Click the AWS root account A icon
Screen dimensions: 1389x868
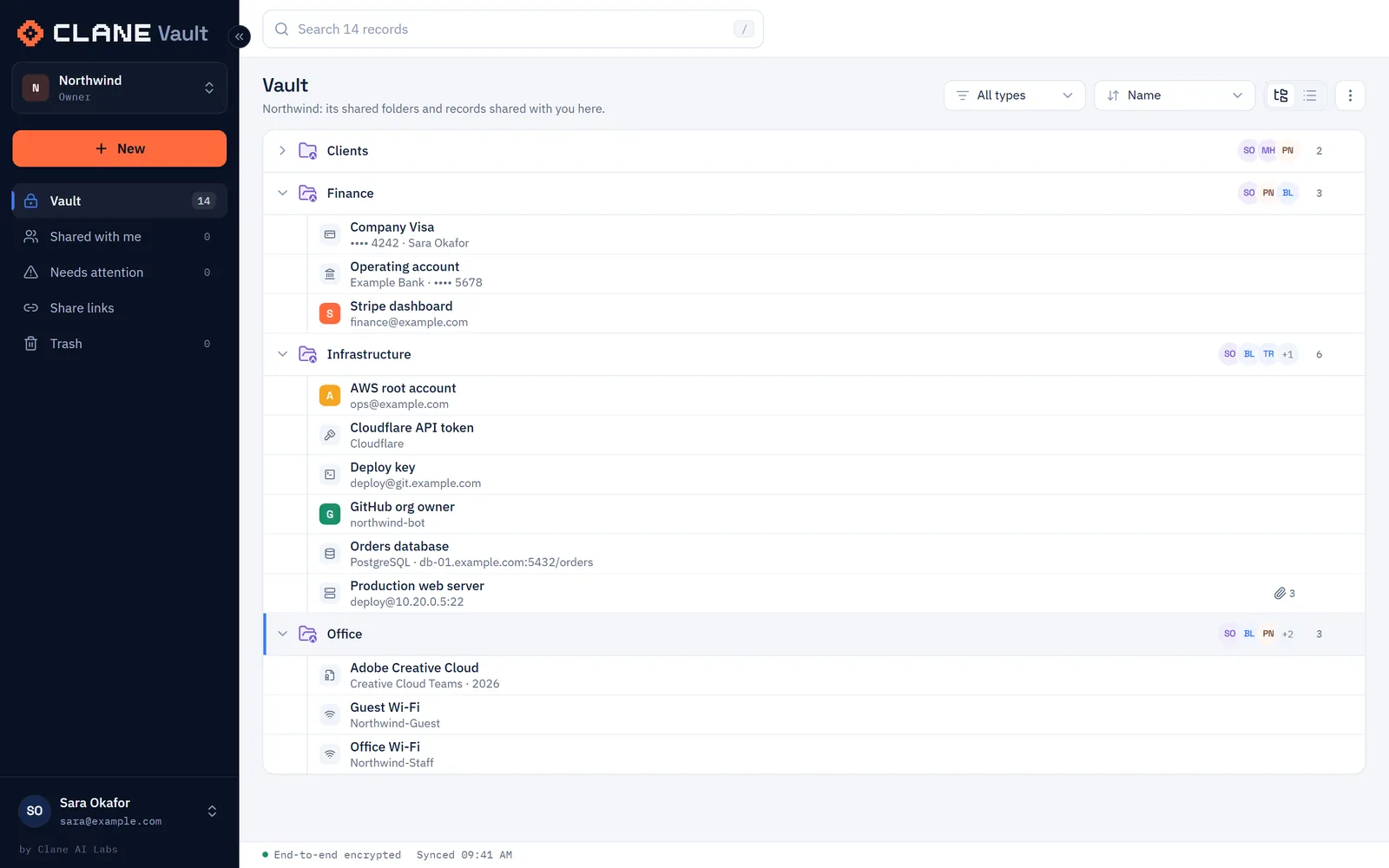[330, 396]
